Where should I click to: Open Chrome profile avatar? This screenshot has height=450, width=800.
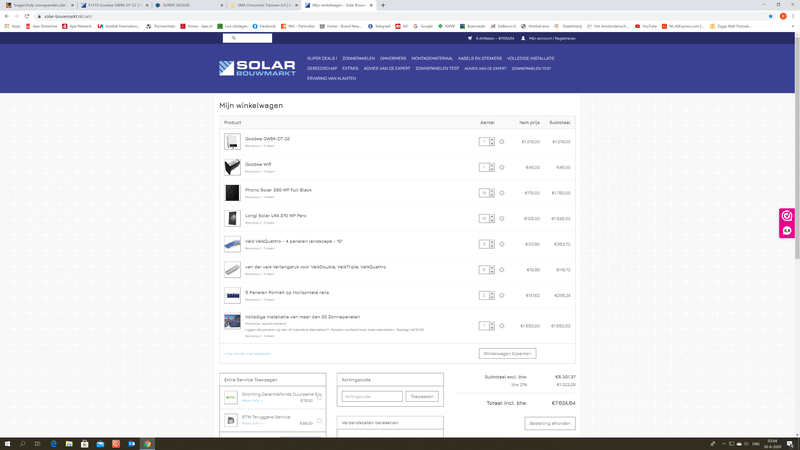783,16
